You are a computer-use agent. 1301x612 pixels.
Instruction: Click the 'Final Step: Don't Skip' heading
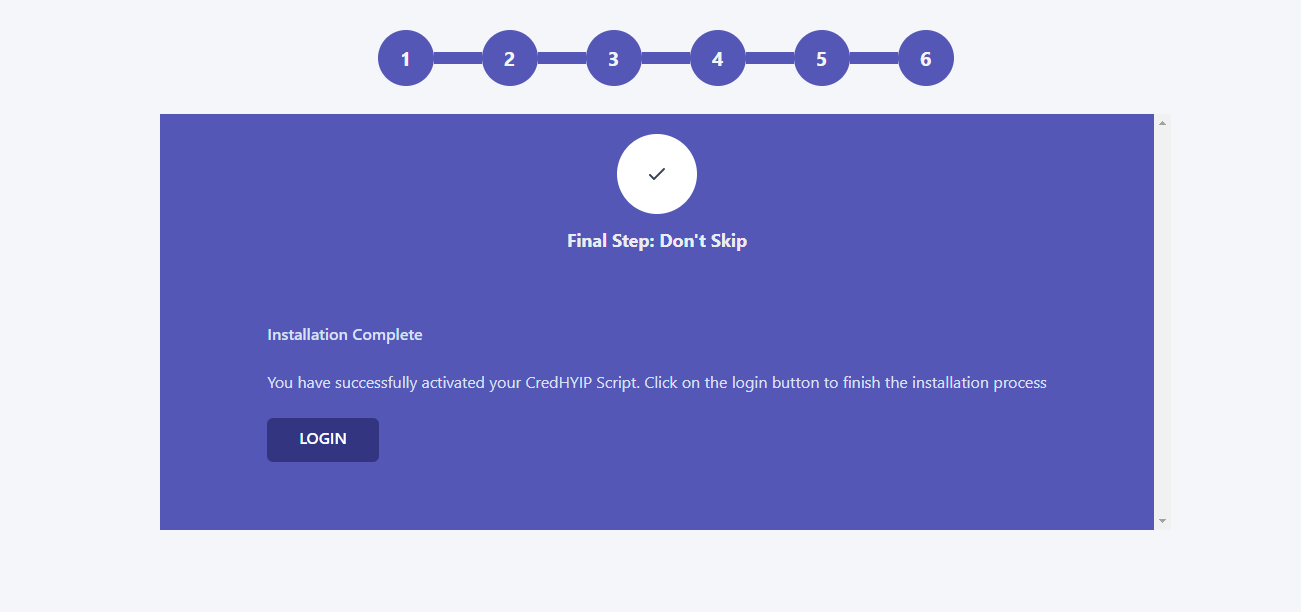657,241
